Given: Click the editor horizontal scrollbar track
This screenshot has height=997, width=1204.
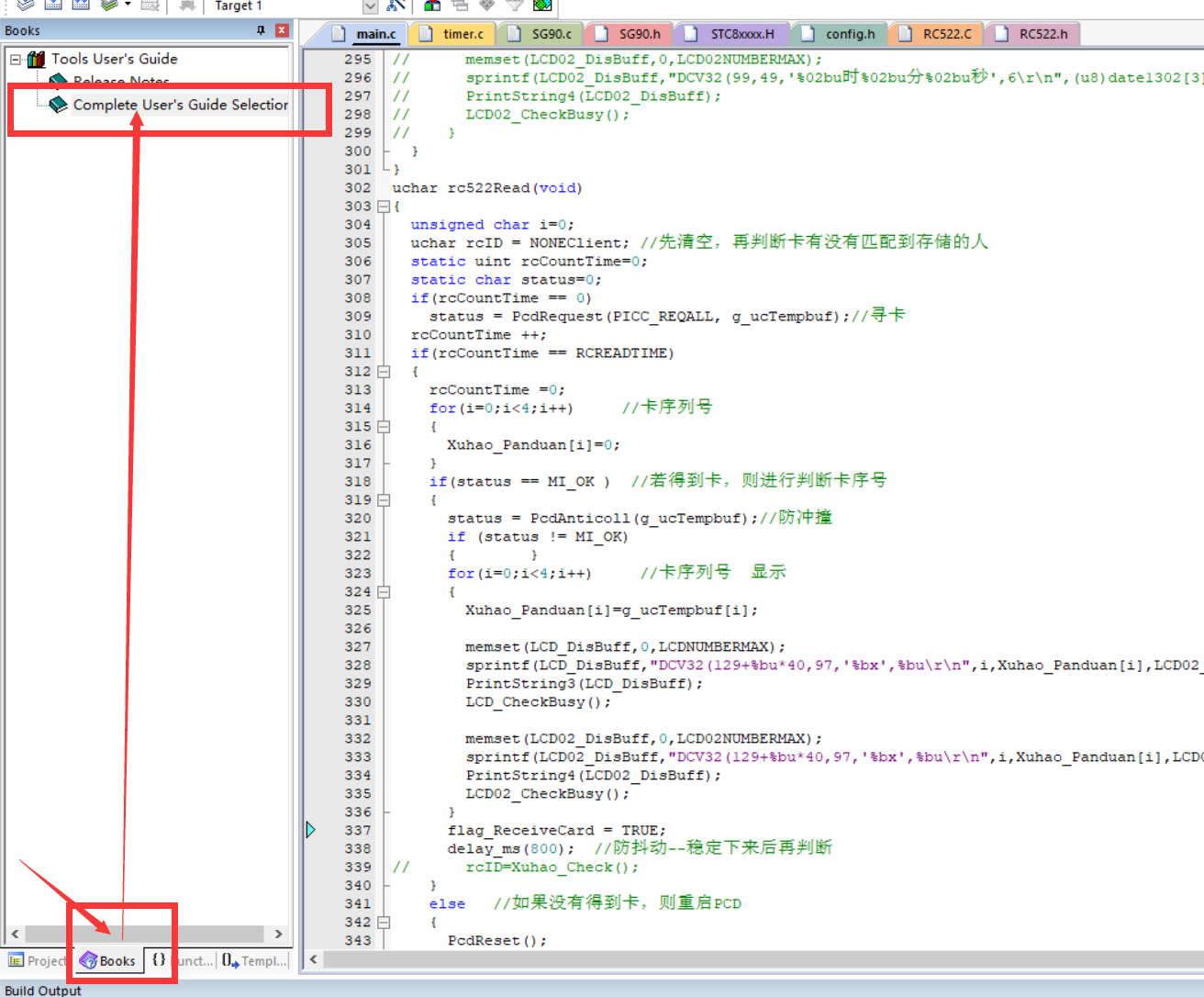Looking at the screenshot, I should point(762,959).
